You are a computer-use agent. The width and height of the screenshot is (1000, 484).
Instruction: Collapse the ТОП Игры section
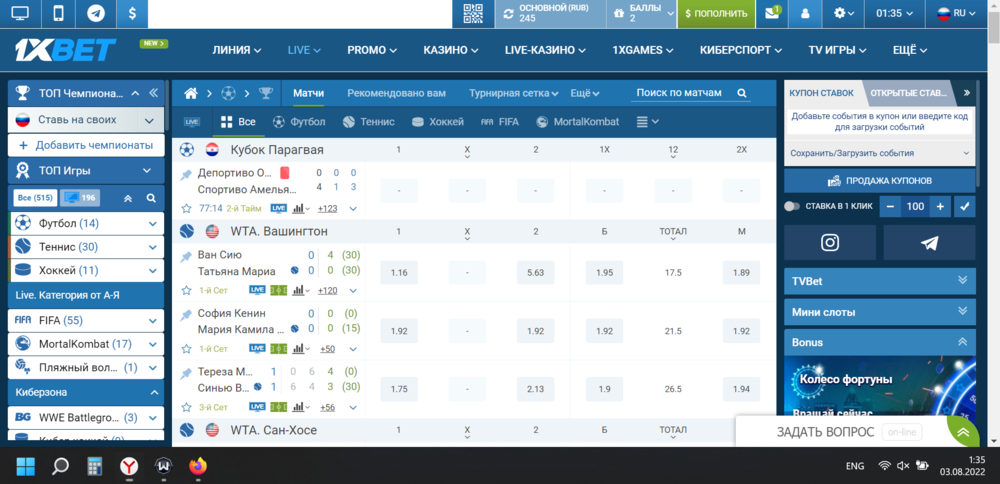click(x=147, y=171)
